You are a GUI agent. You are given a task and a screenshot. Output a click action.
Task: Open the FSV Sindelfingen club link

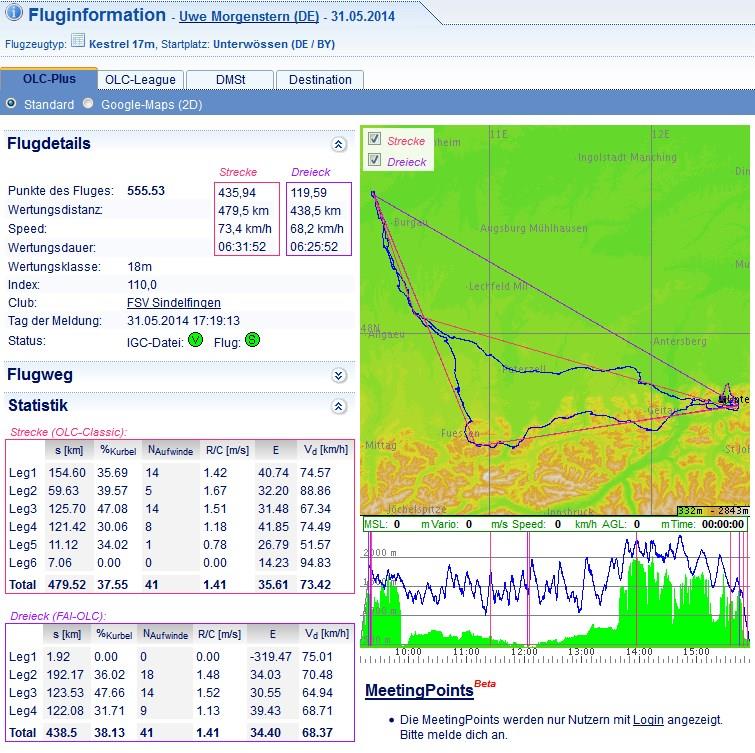(173, 303)
